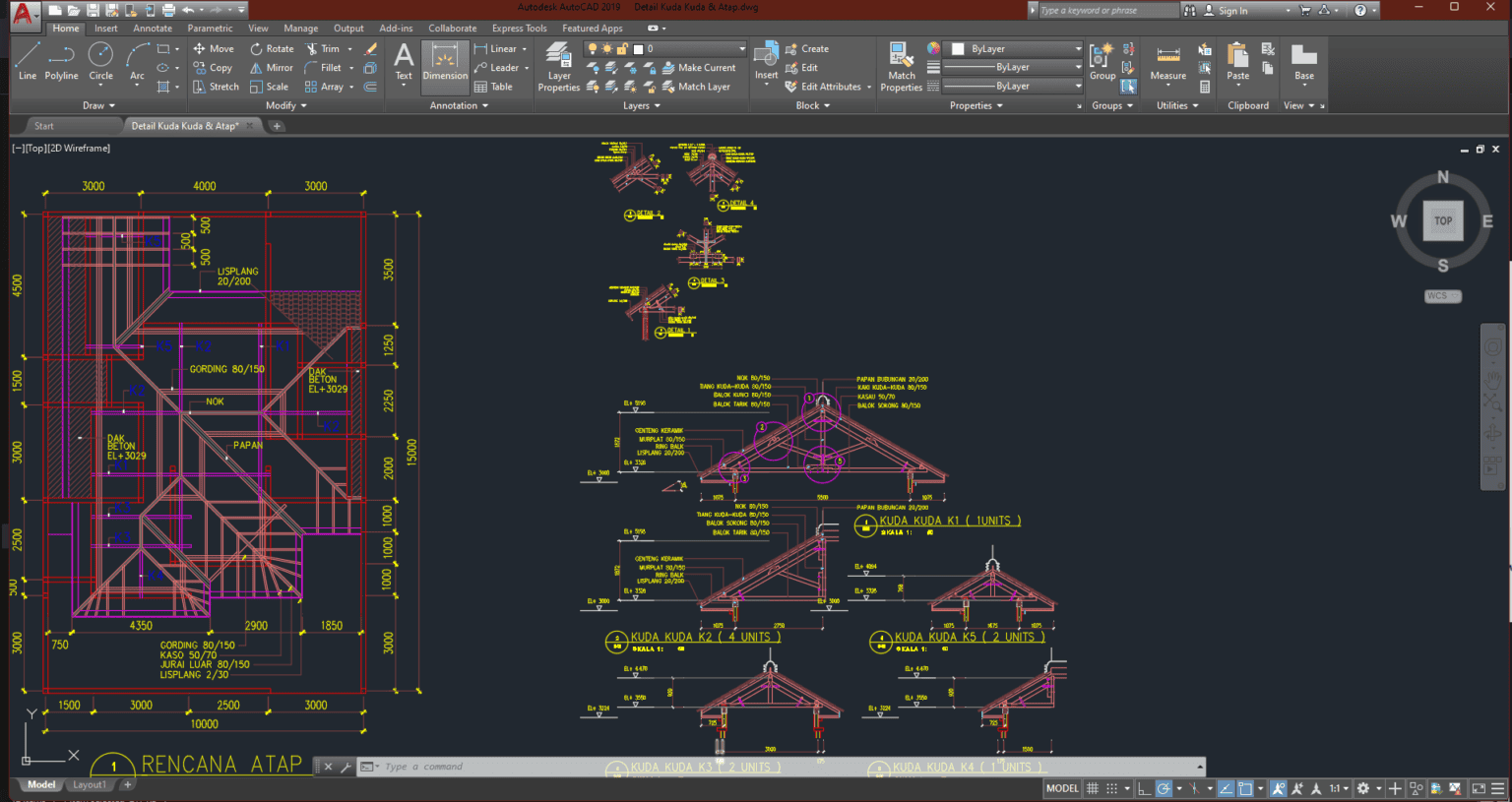Toggle Ortho mode in the status bar

coord(1145,788)
